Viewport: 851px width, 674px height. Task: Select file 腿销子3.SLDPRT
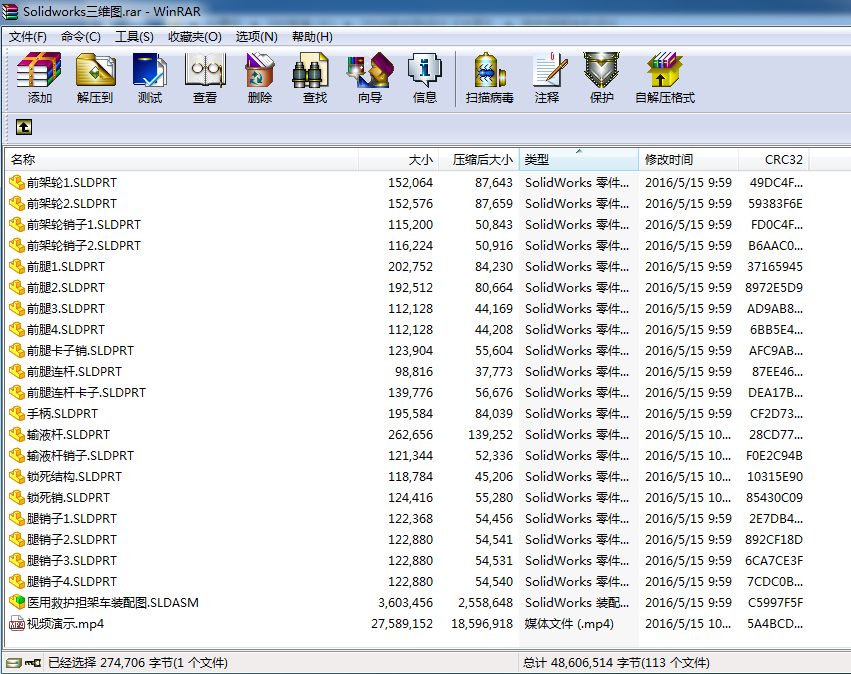click(72, 561)
